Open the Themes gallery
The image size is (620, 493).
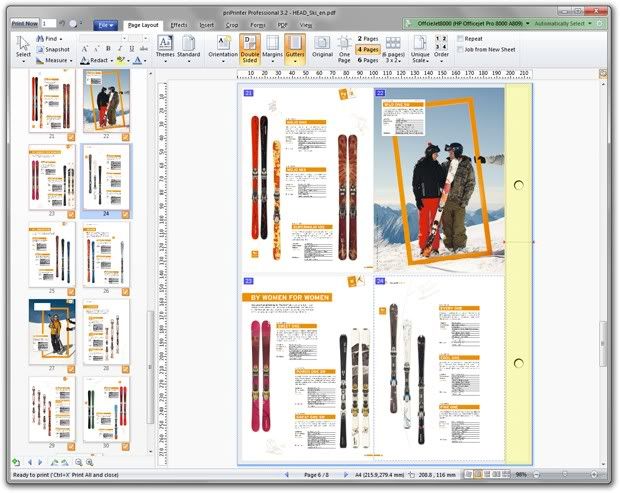(x=165, y=49)
